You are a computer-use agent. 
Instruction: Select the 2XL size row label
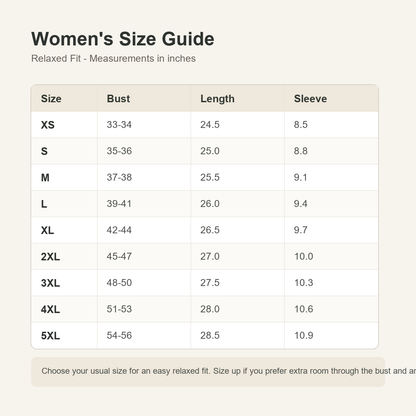point(50,257)
